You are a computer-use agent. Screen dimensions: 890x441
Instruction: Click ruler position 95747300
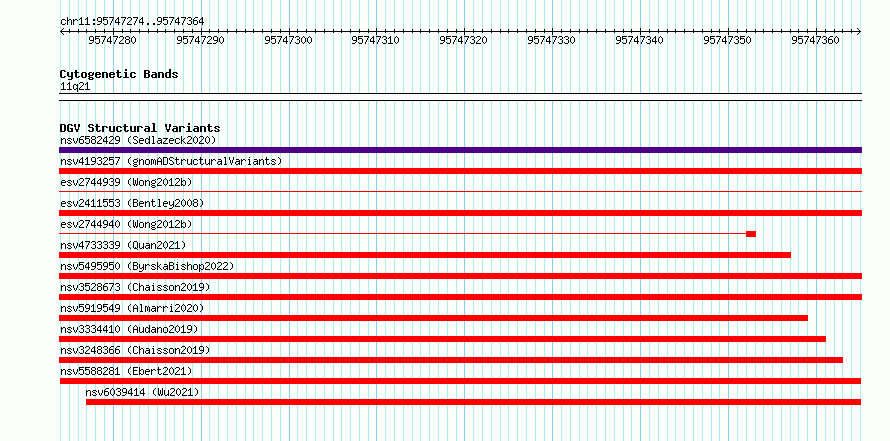289,40
